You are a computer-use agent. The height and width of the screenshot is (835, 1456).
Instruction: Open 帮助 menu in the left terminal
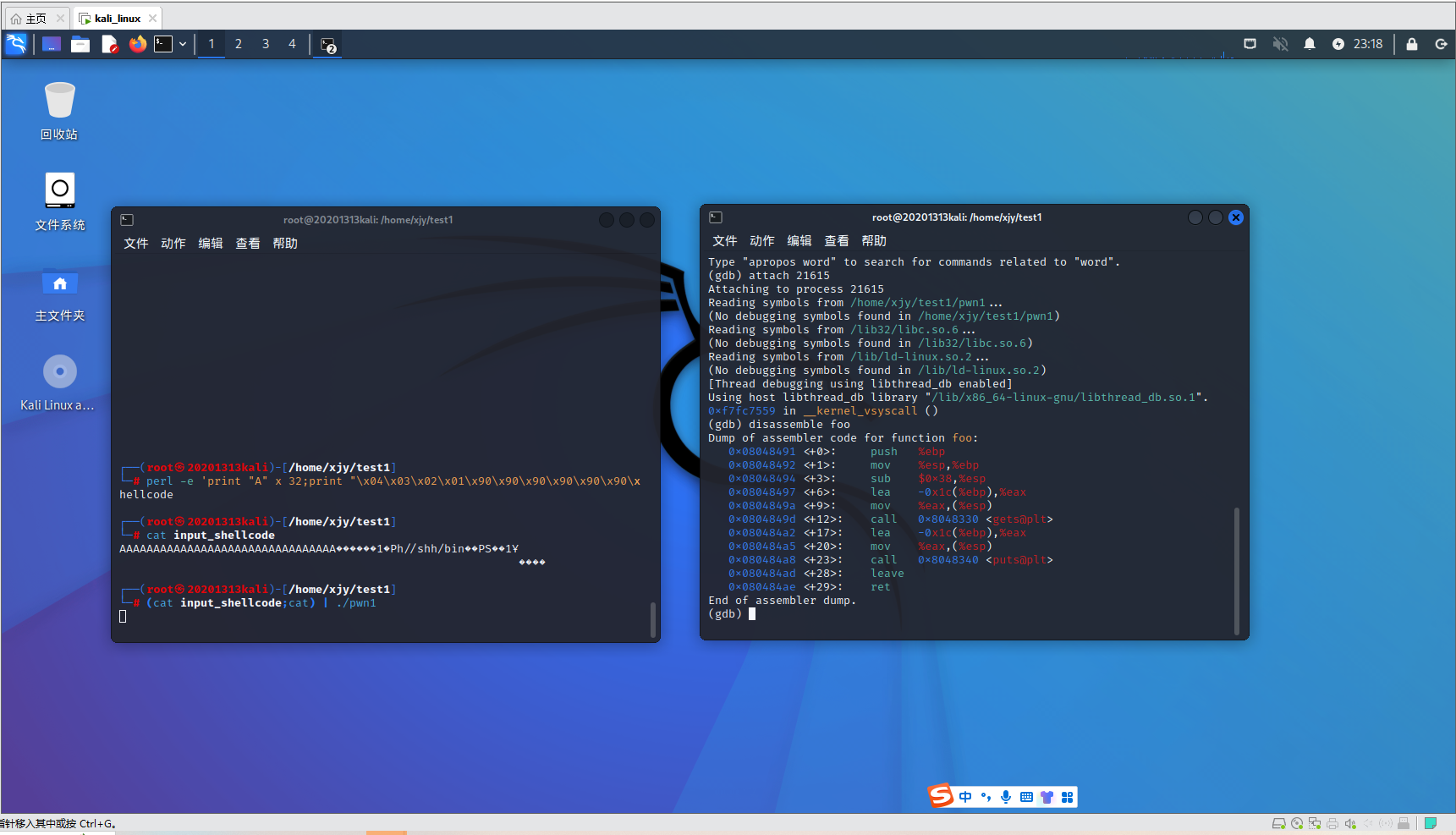pos(285,244)
